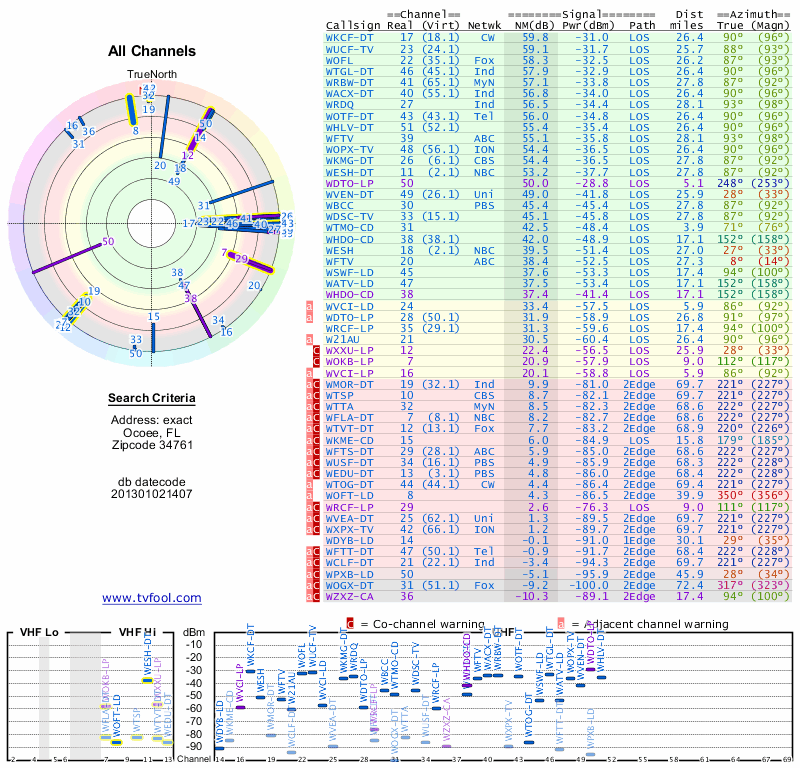Image resolution: width=800 pixels, height=768 pixels.
Task: Click the co-channel warning legend icon
Action: pyautogui.click(x=350, y=624)
